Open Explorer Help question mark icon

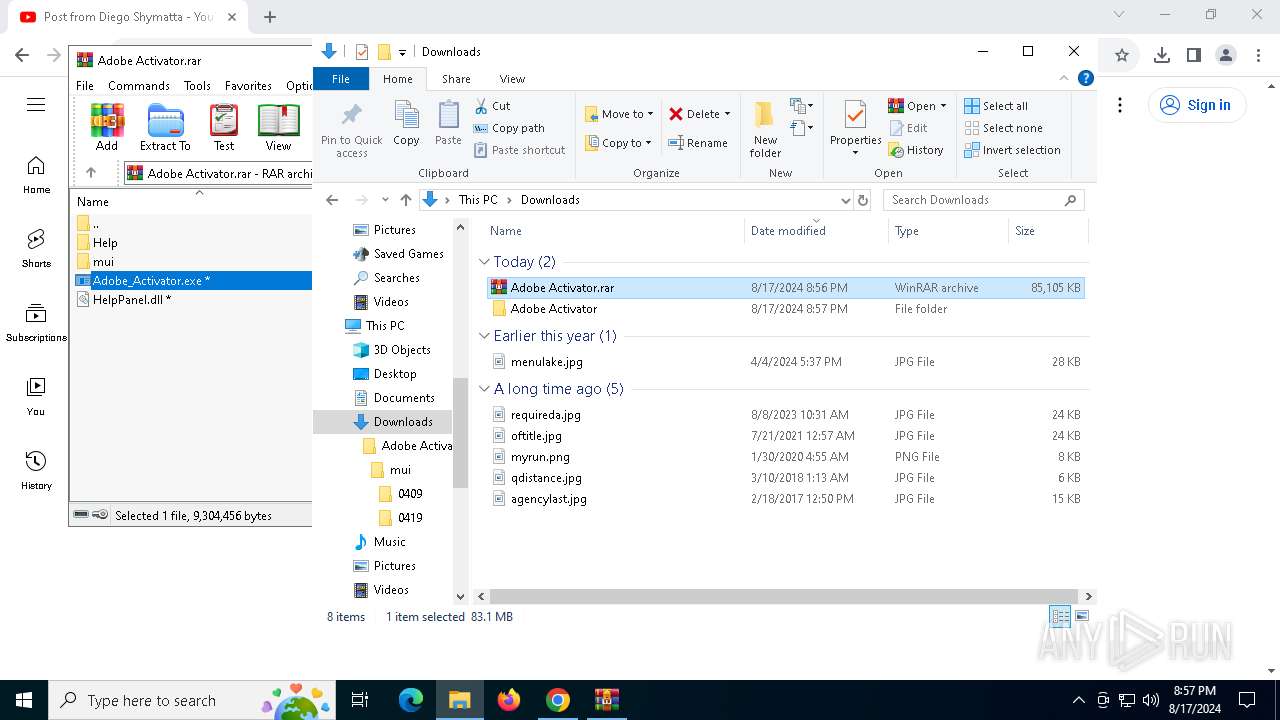click(x=1085, y=78)
